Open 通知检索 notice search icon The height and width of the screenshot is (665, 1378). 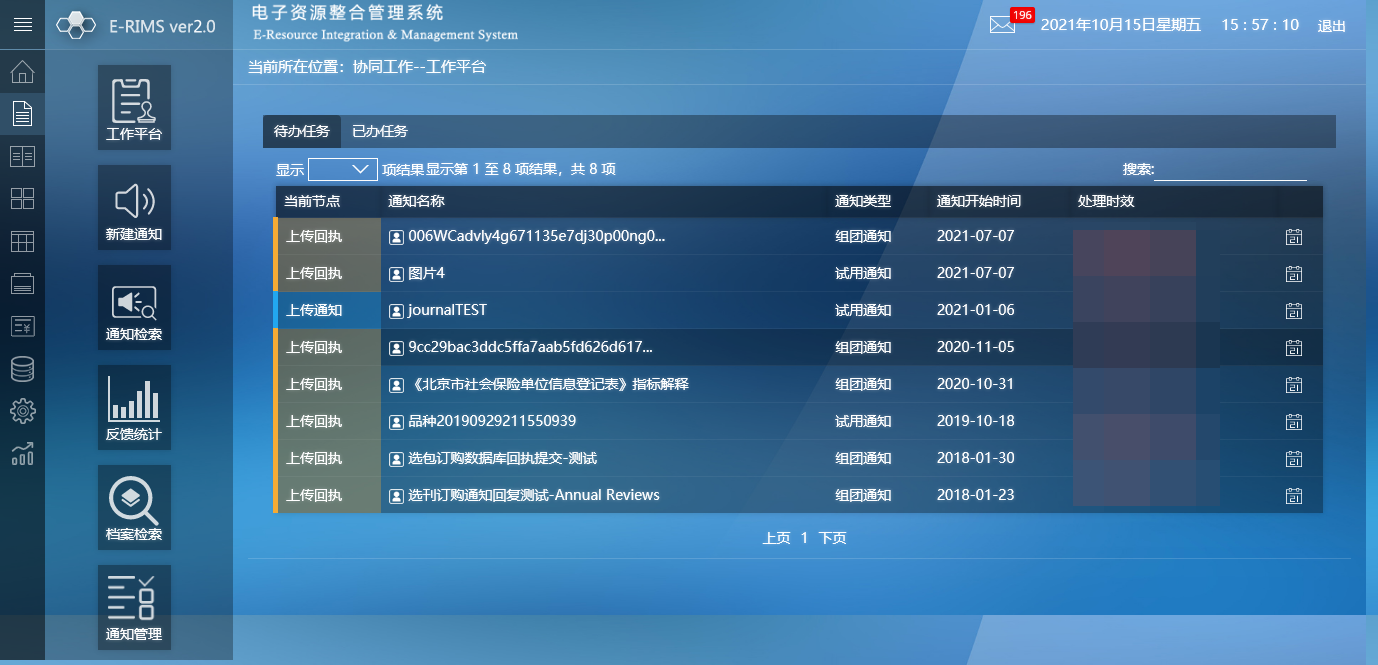tap(134, 308)
